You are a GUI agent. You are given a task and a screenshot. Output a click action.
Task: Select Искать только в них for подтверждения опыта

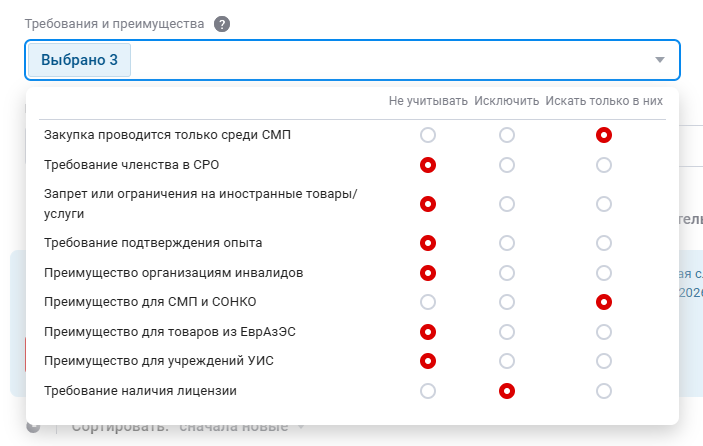[604, 243]
